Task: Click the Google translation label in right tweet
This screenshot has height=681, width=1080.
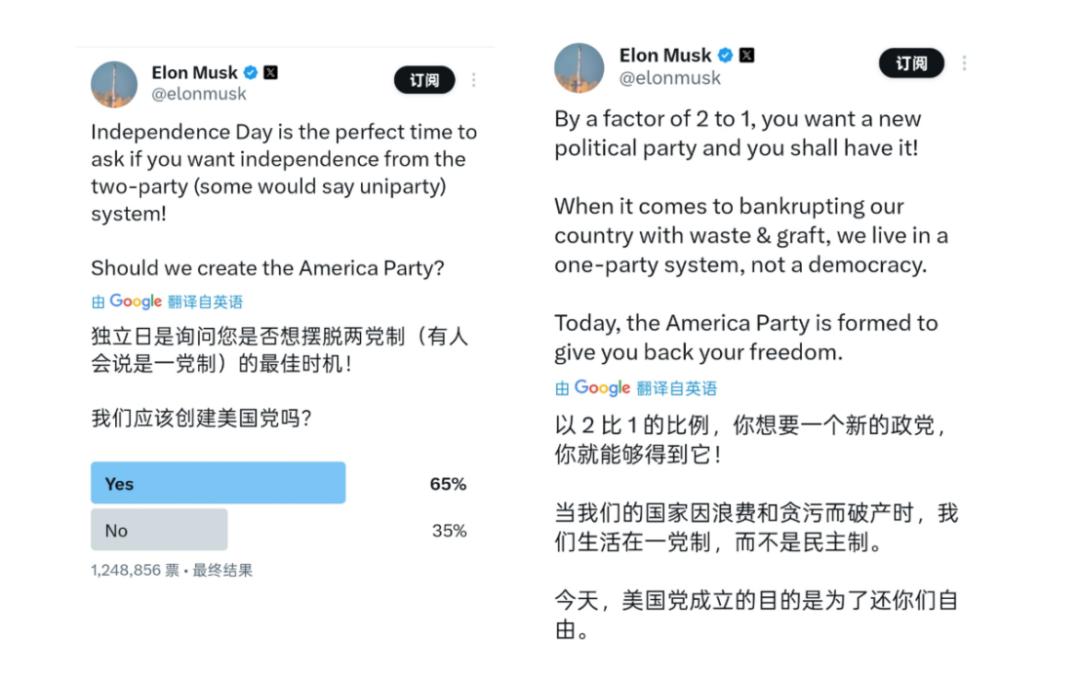Action: point(636,388)
